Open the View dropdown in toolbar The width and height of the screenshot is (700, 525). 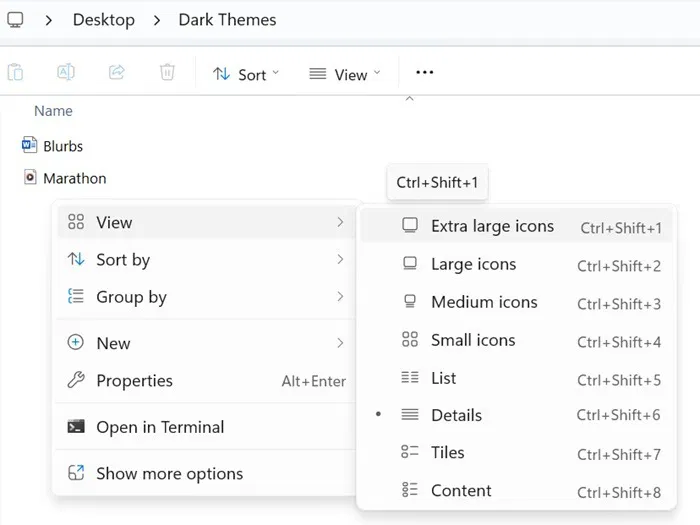[x=345, y=74]
